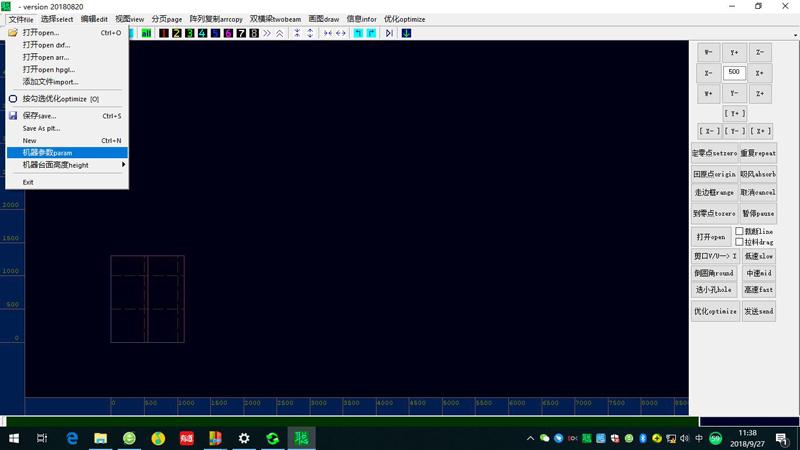Select layer 5 blue icon in toolbar
Image resolution: width=800 pixels, height=450 pixels.
(x=215, y=33)
